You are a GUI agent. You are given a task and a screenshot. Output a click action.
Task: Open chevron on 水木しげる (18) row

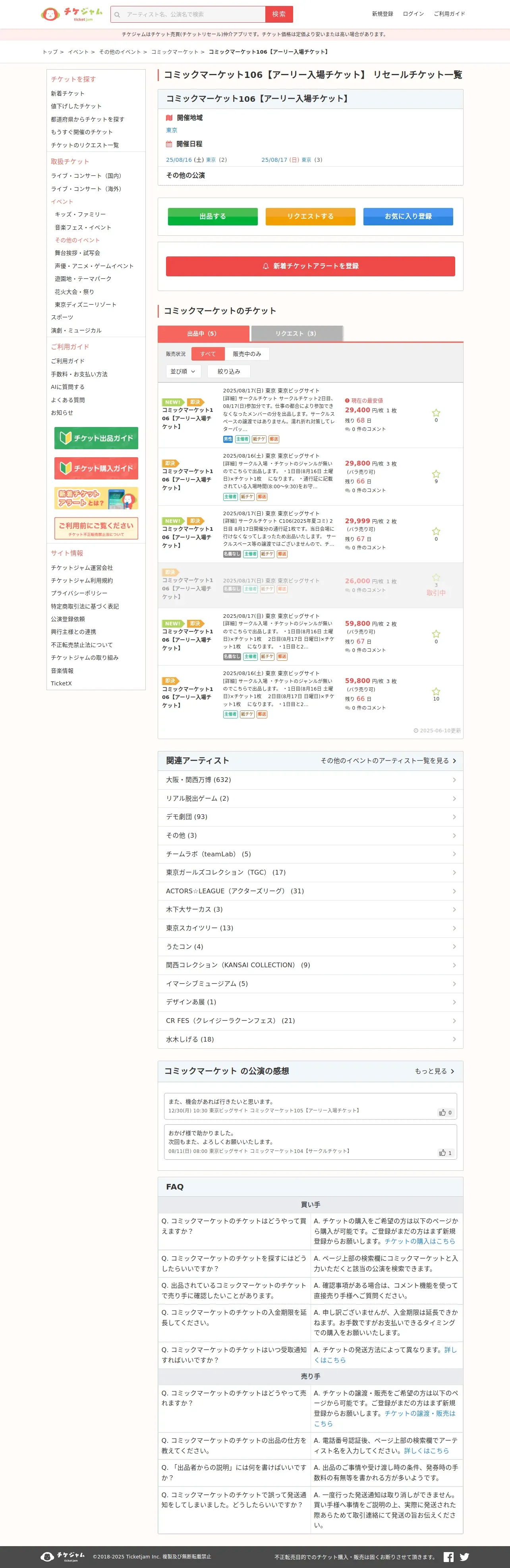click(454, 1039)
